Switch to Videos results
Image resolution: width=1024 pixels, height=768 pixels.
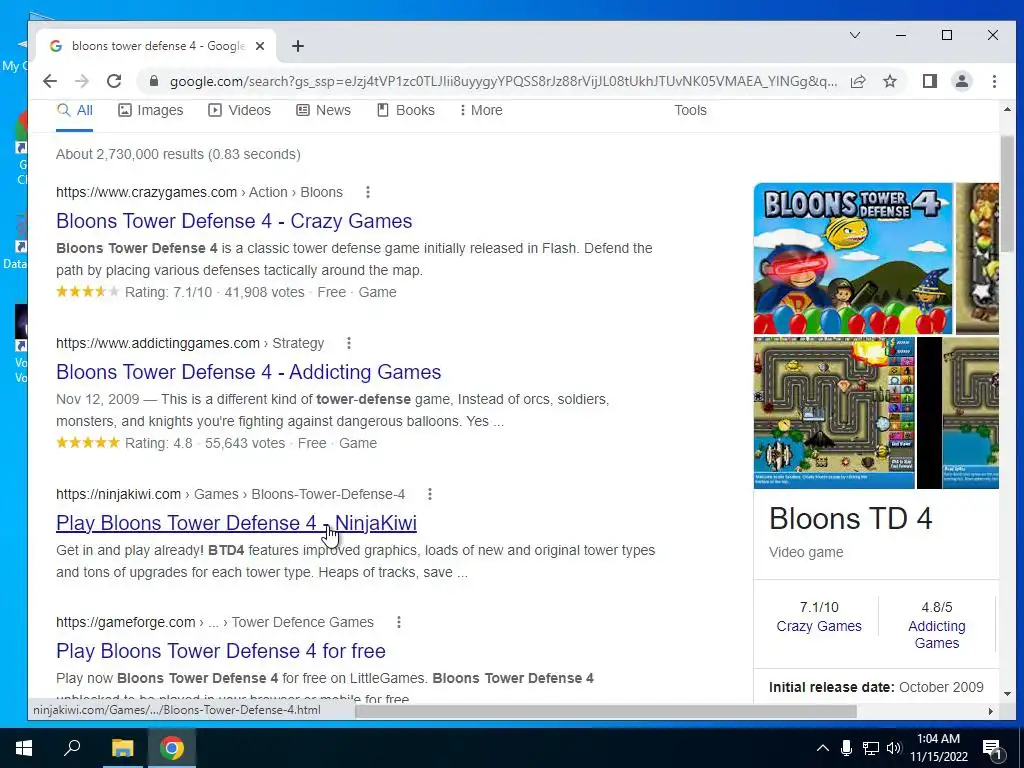[239, 110]
